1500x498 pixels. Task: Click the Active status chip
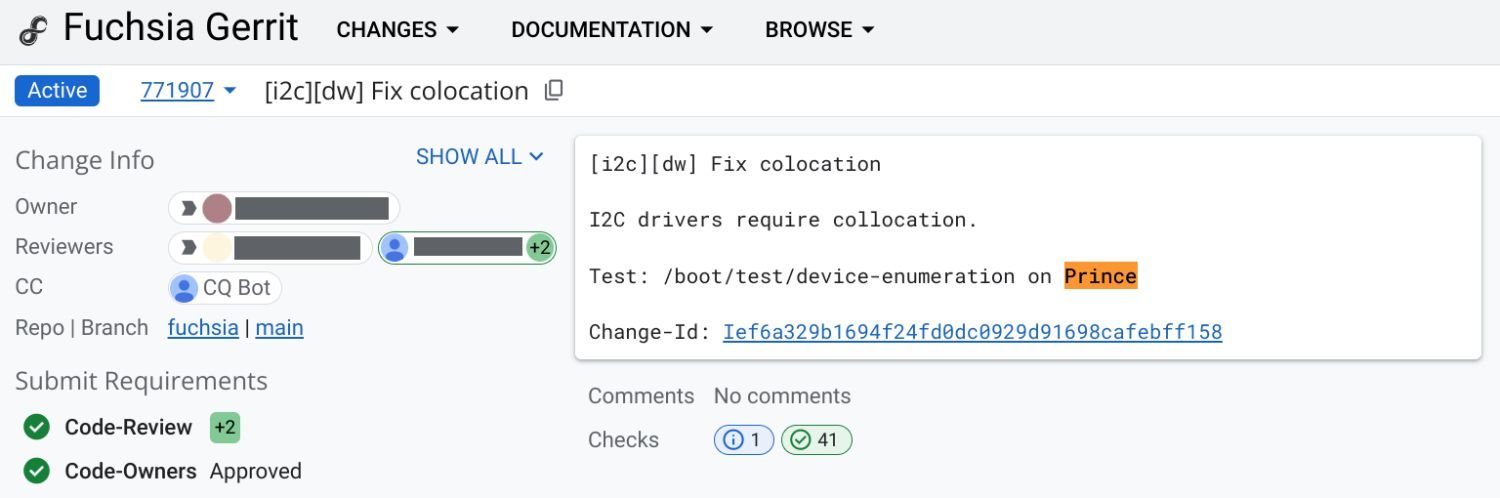point(57,91)
